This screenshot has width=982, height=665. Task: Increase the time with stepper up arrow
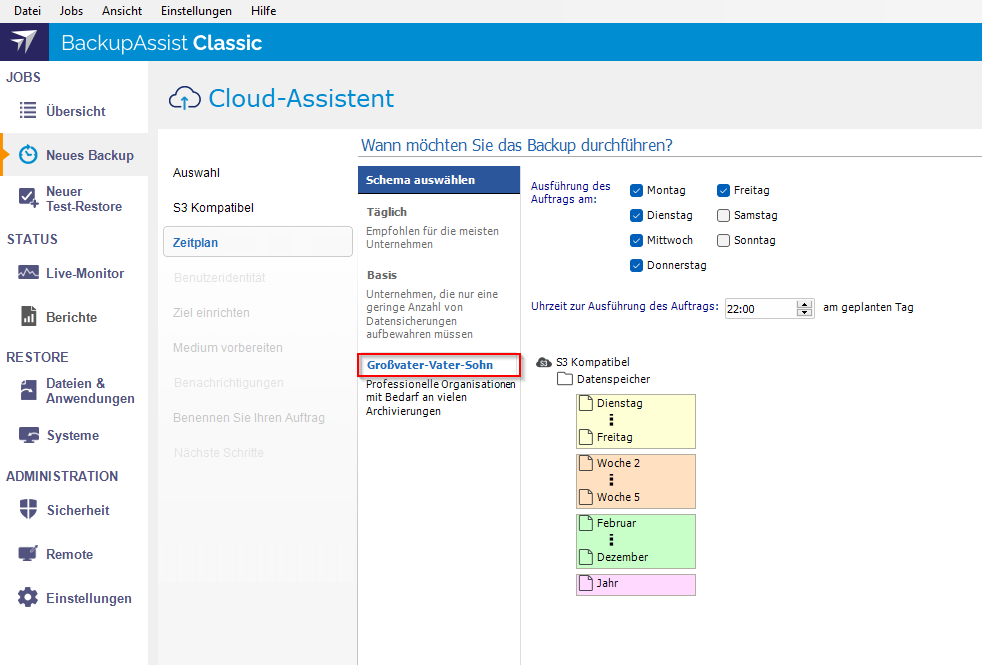[805, 304]
